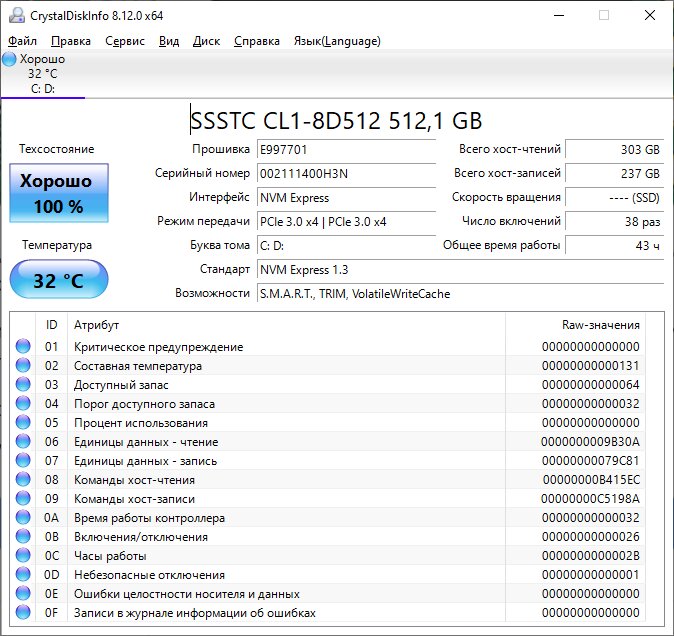Click the Скорость вращения value ---- (SSD)
Viewport: 674px width, 636px height.
tap(615, 198)
